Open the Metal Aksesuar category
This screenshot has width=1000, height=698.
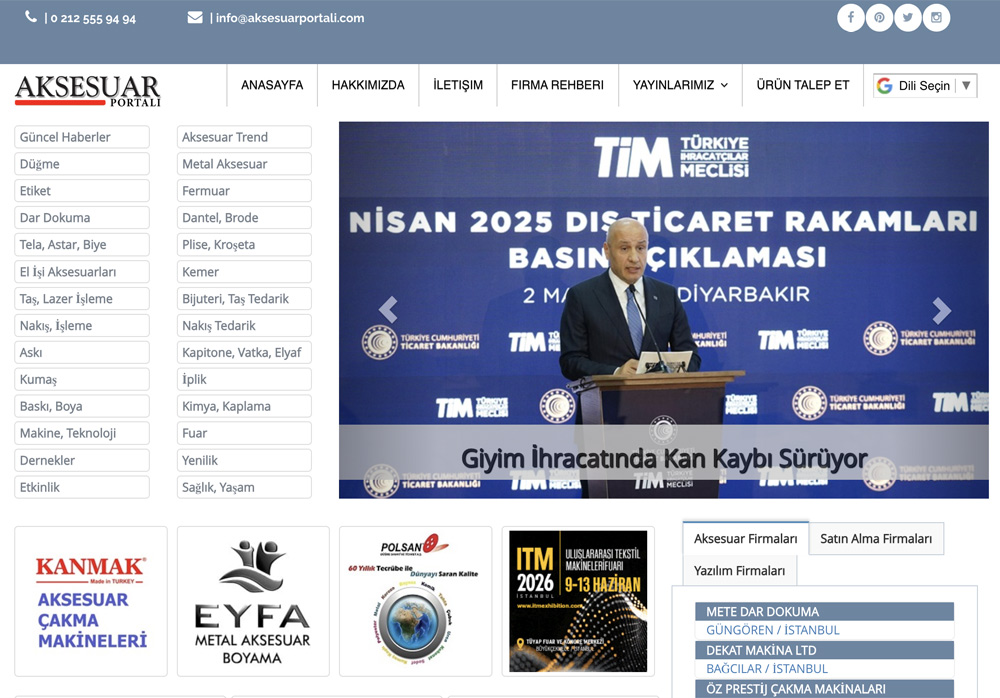(x=244, y=164)
